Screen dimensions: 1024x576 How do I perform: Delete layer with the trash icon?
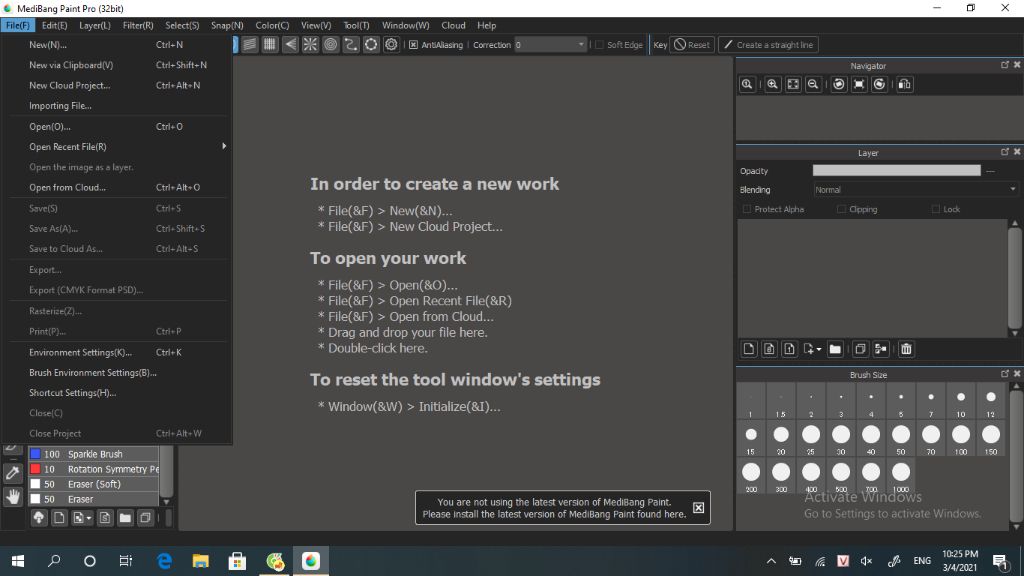[x=906, y=349]
